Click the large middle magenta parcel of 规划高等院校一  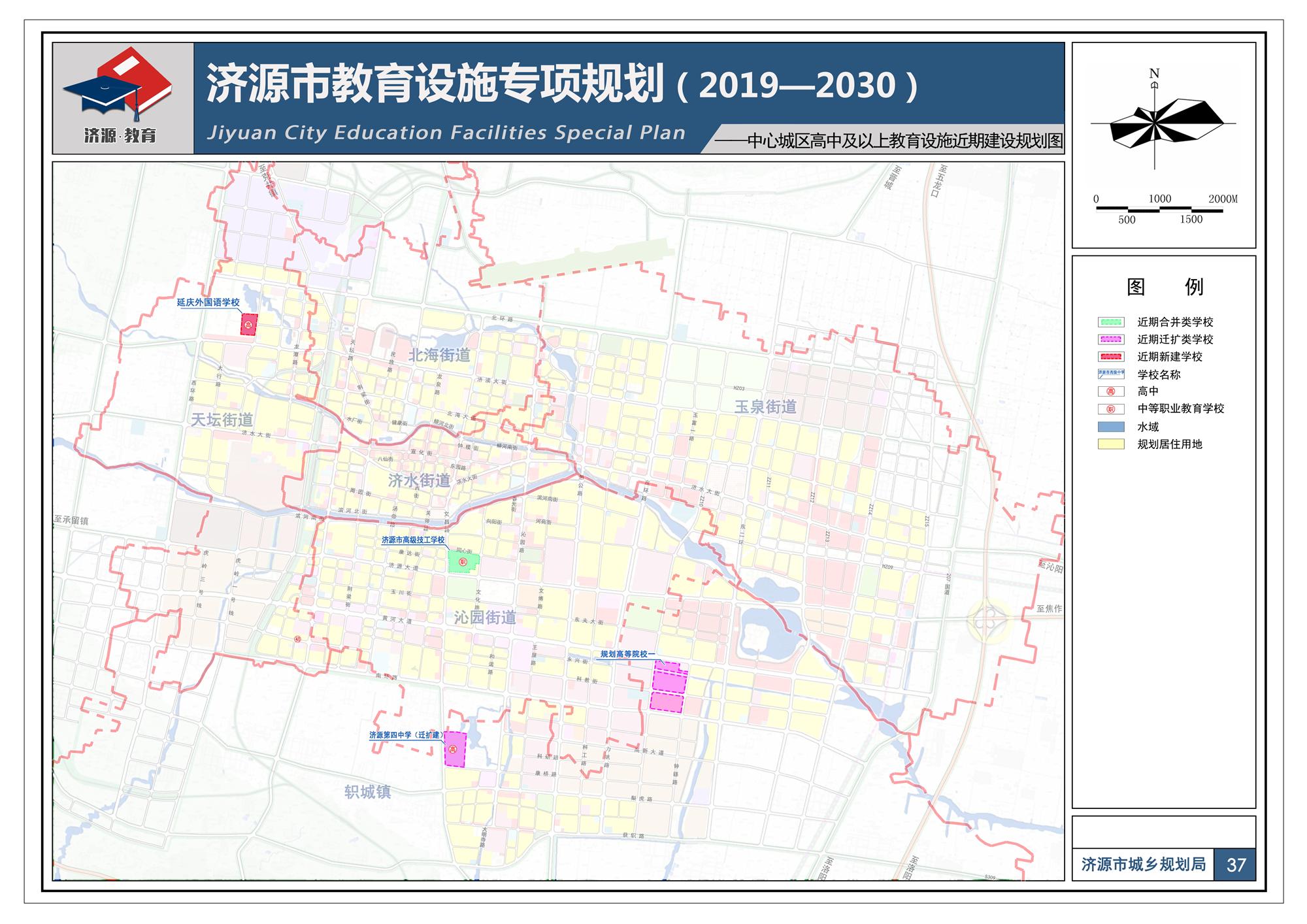click(669, 682)
